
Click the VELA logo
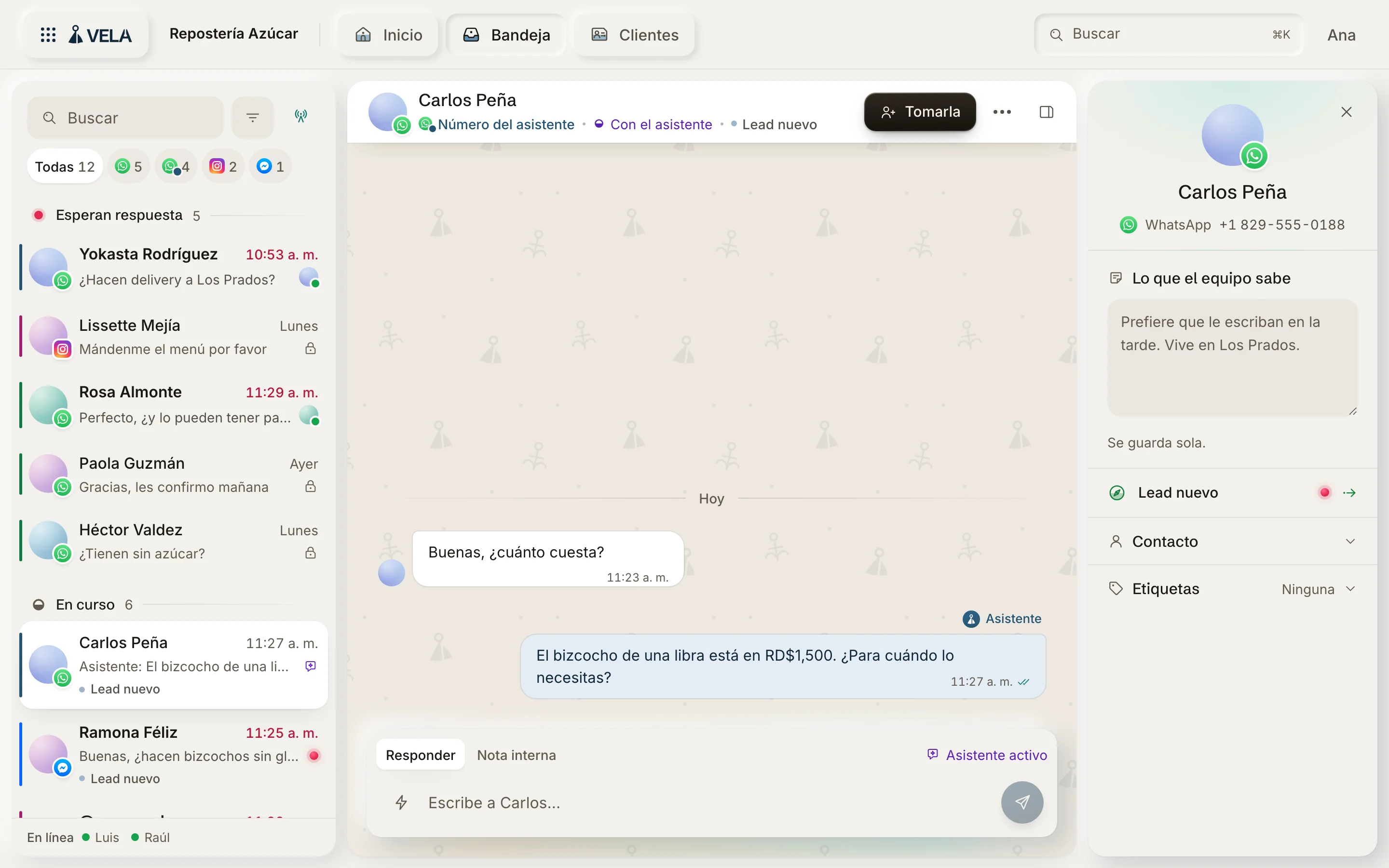click(100, 35)
